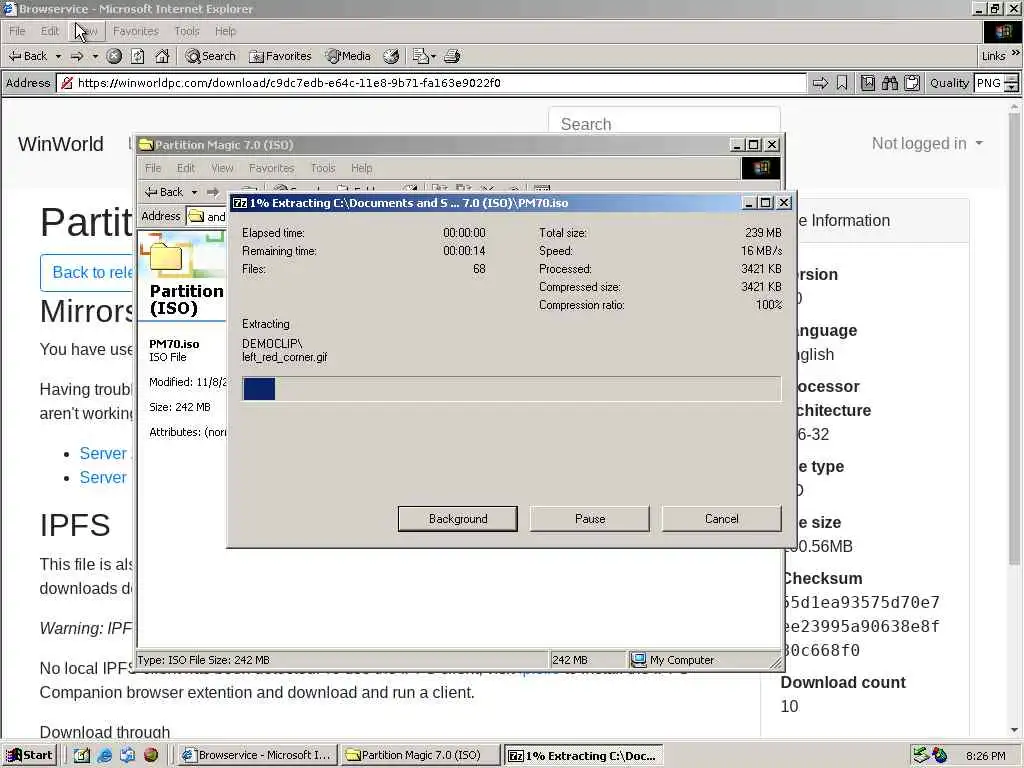Click PM70.iso file name in details pane
The image size is (1024, 768).
pos(174,344)
